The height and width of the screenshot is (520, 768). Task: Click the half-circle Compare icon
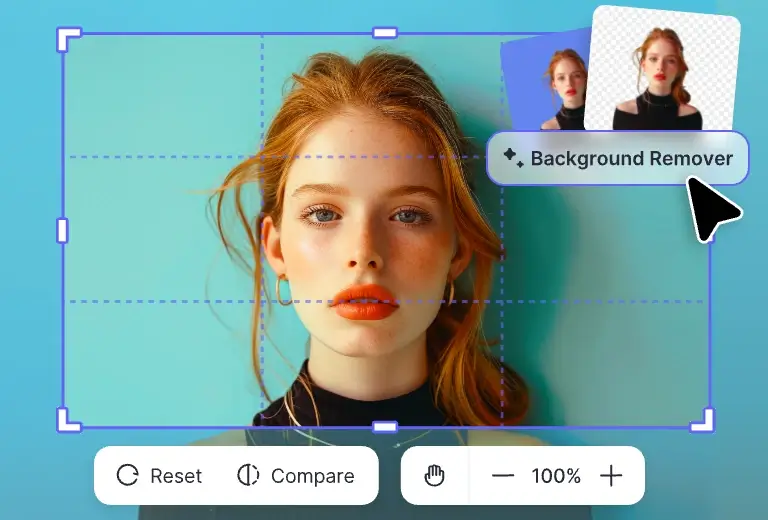[248, 475]
